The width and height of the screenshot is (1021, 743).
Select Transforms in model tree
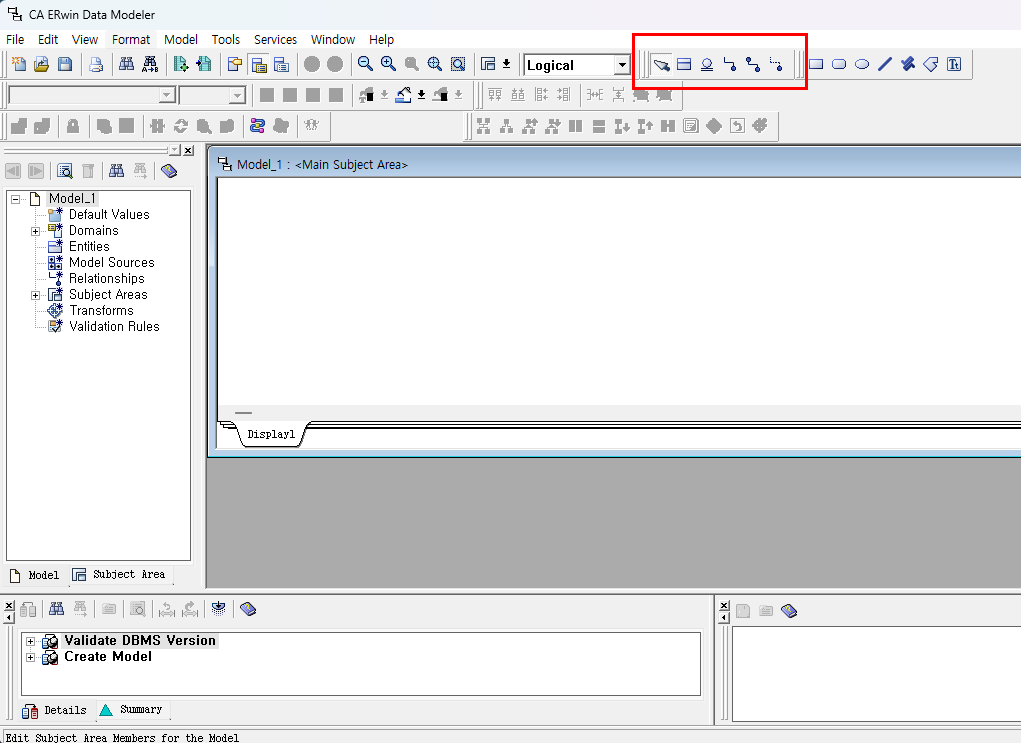101,311
